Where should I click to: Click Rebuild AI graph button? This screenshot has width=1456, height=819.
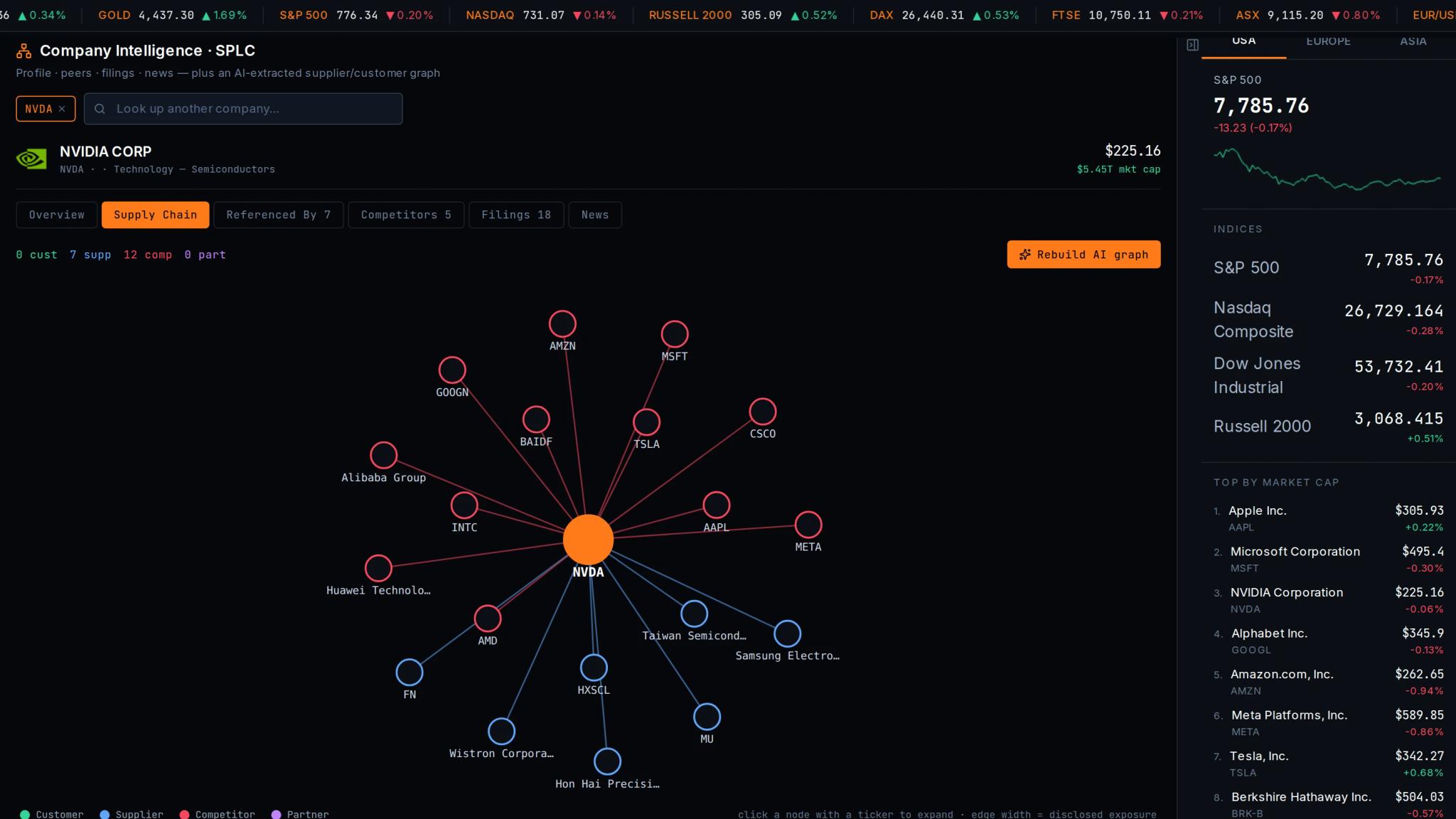[1083, 255]
